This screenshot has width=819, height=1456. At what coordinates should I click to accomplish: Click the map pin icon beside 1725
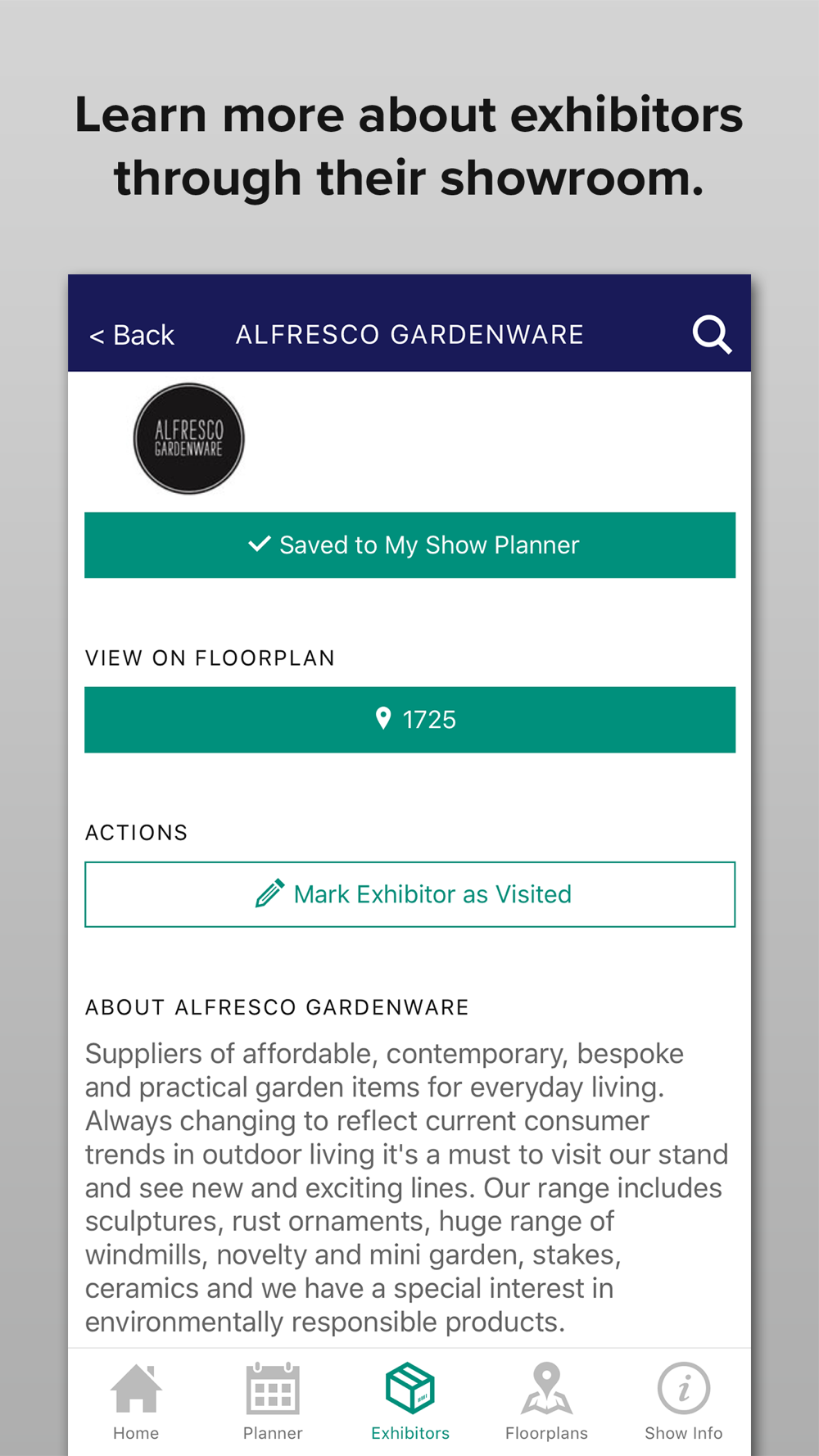[x=382, y=718]
